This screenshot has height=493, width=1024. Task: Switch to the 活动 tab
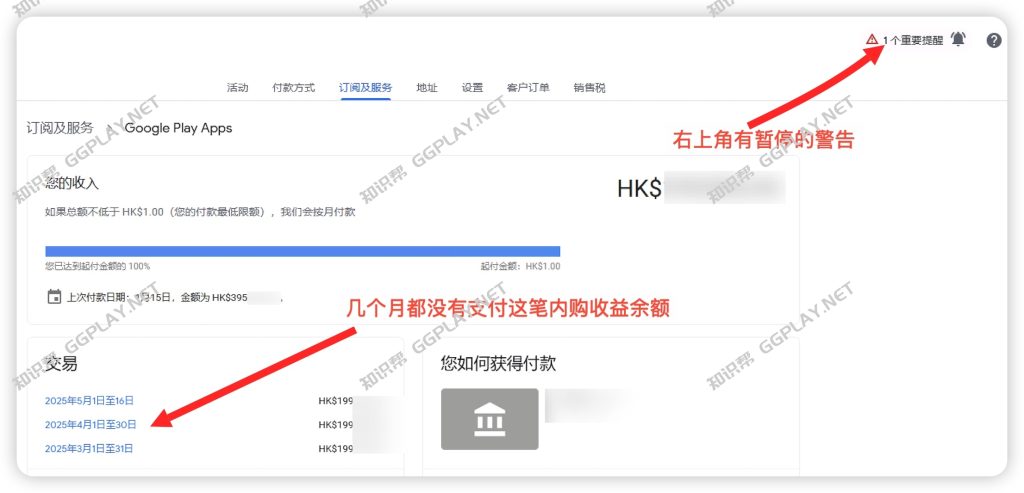pos(237,87)
